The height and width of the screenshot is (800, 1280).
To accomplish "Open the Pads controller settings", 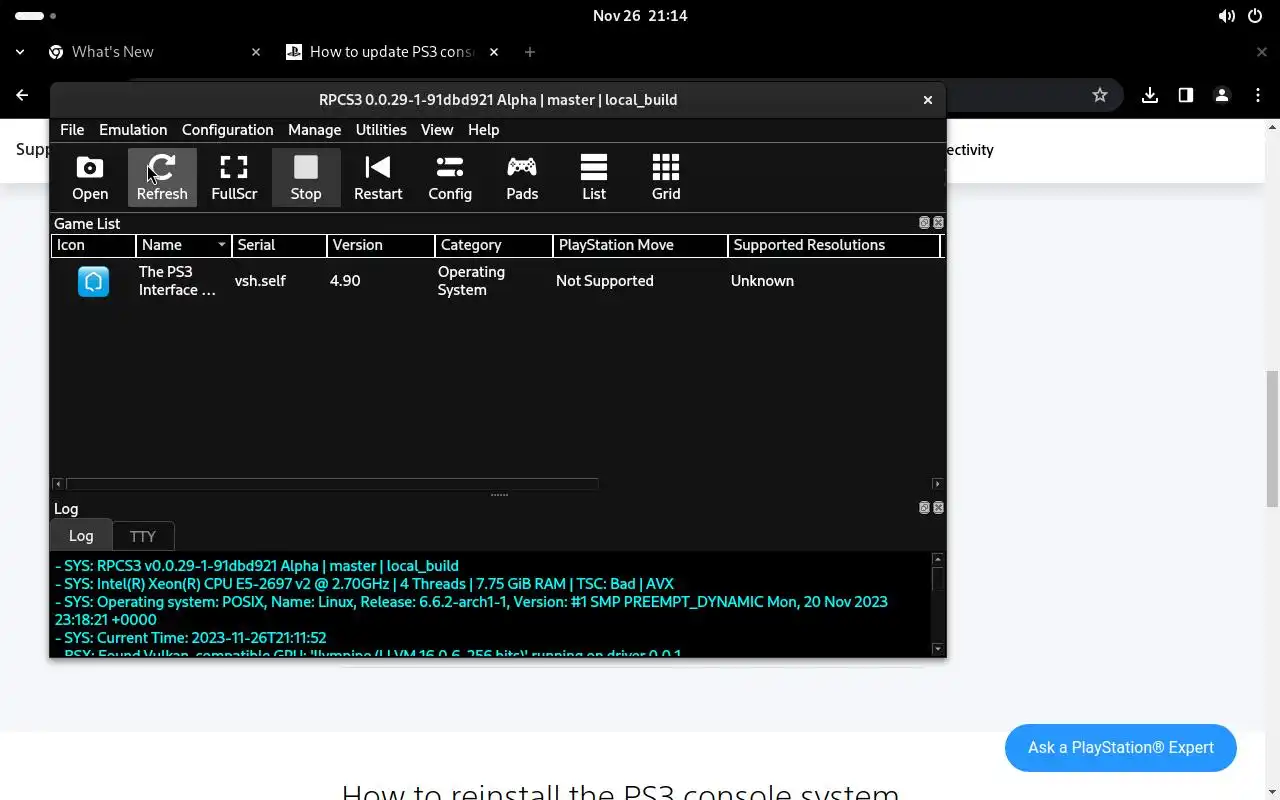I will coord(522,178).
